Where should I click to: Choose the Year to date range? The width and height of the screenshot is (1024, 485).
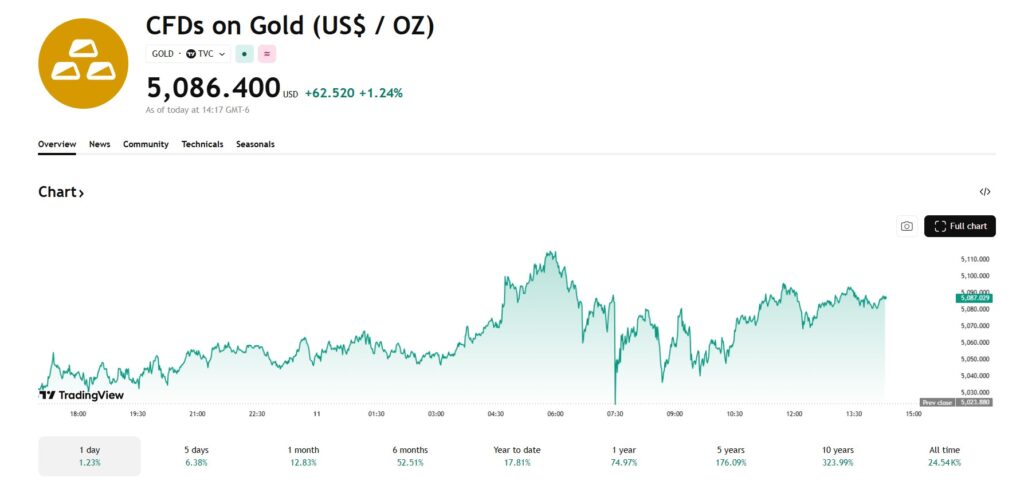click(517, 456)
